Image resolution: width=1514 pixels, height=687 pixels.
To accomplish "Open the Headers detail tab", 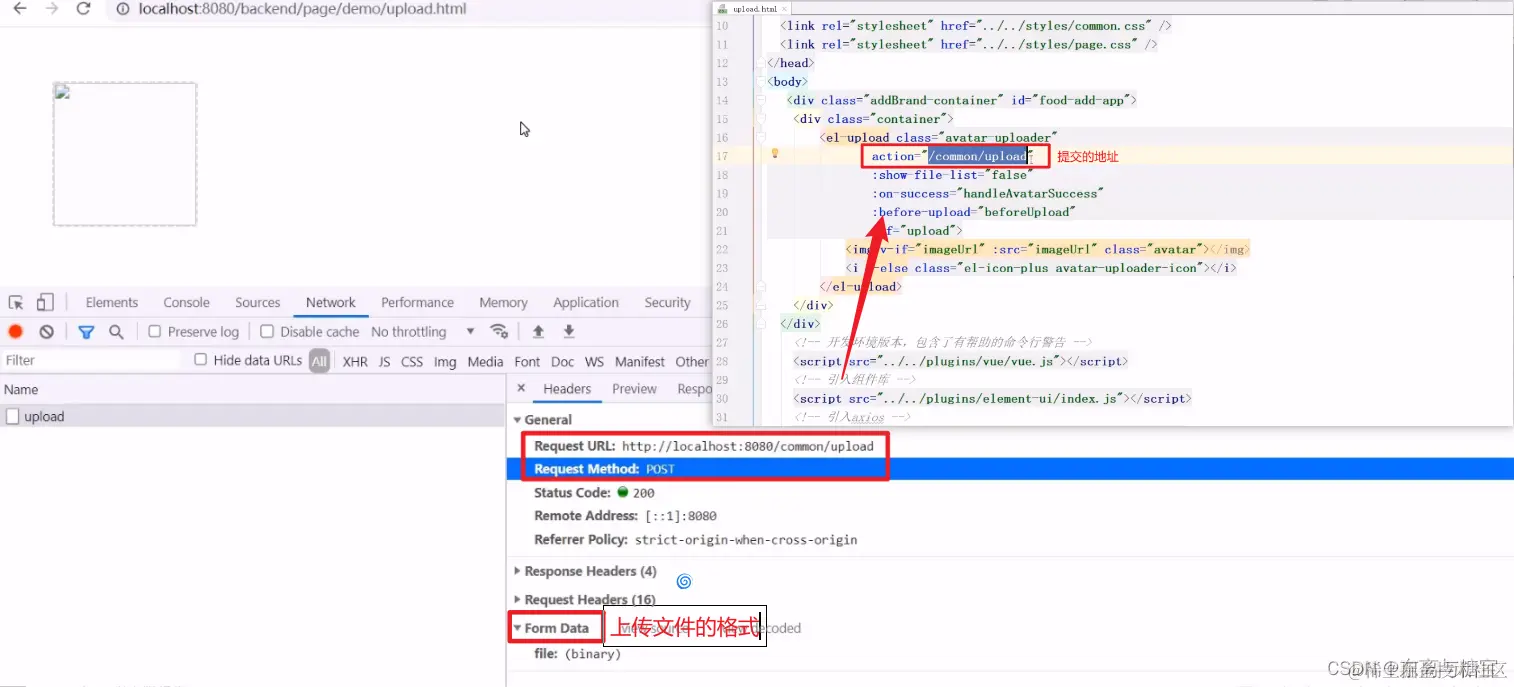I will tap(567, 389).
